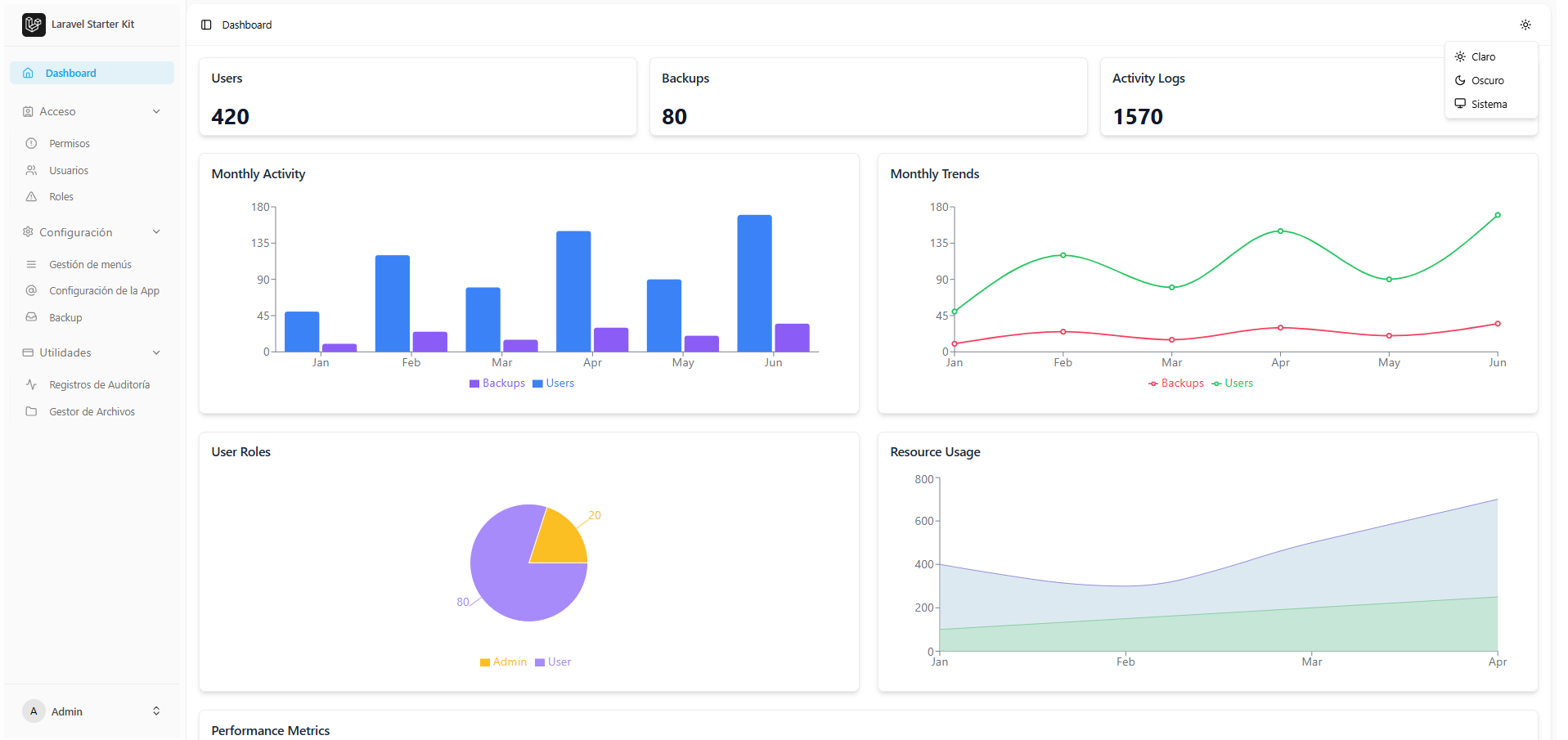Choose the Sistema theme option
Image resolution: width=1568 pixels, height=740 pixels.
pyautogui.click(x=1488, y=105)
